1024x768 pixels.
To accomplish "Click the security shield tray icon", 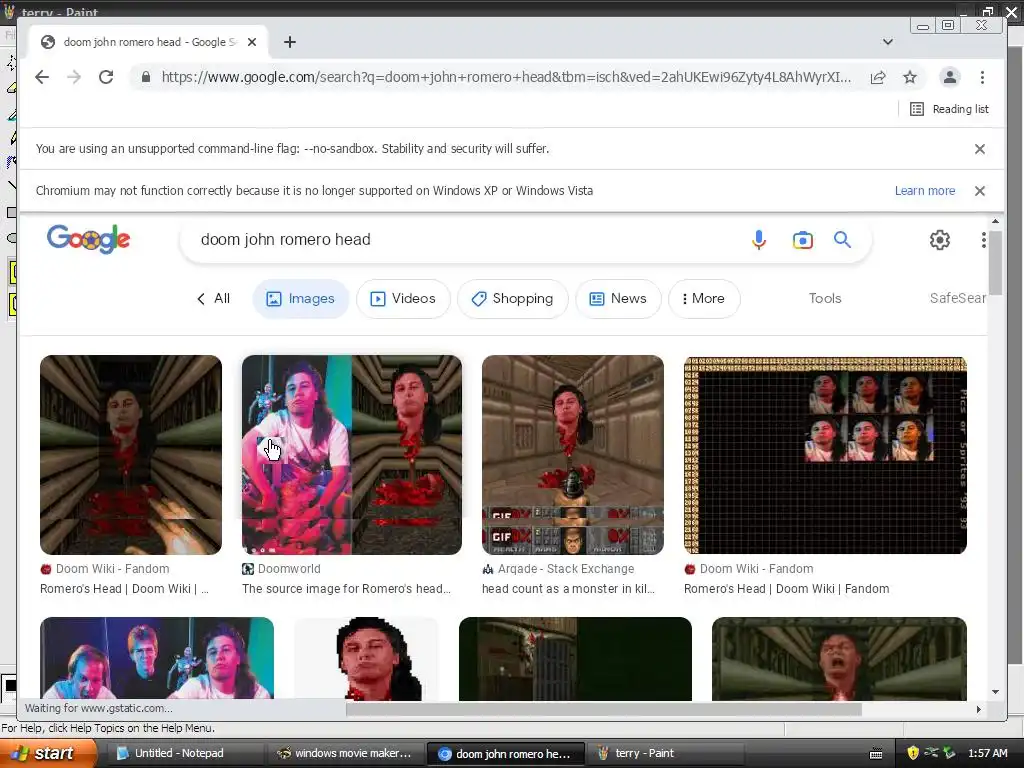I will [x=913, y=753].
